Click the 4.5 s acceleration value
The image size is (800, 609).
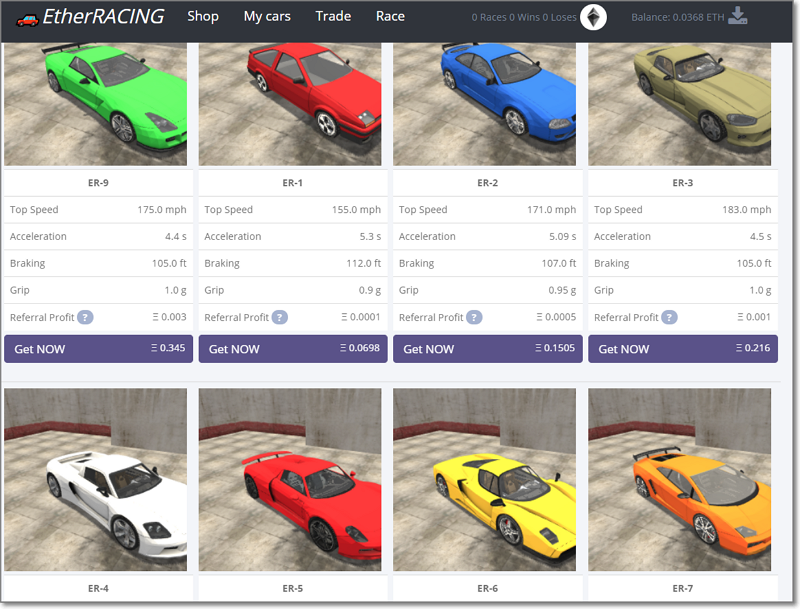pyautogui.click(x=760, y=237)
